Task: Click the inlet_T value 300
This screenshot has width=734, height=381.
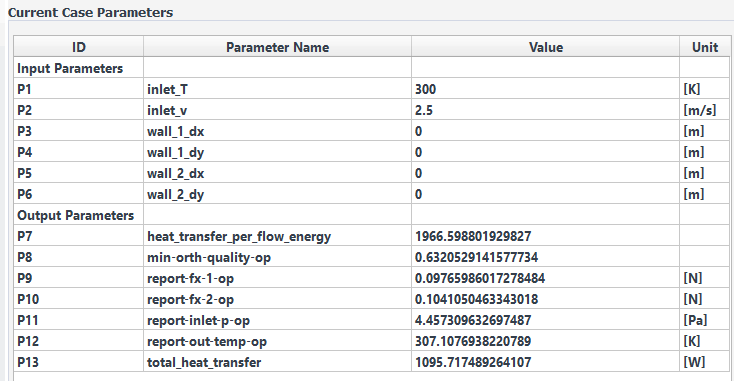Action: [545, 89]
